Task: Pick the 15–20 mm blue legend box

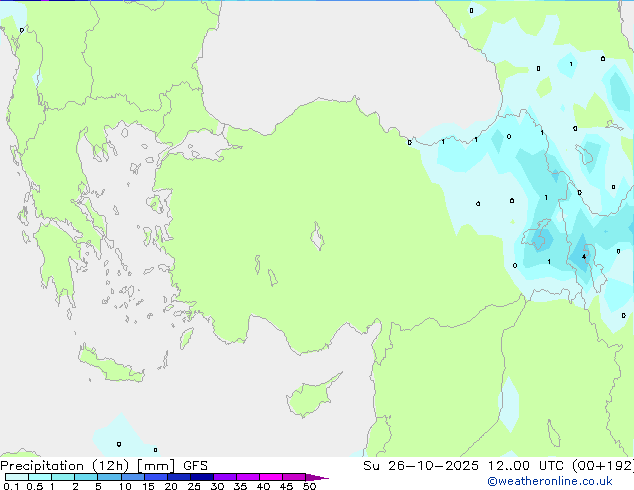Action: coord(156,477)
